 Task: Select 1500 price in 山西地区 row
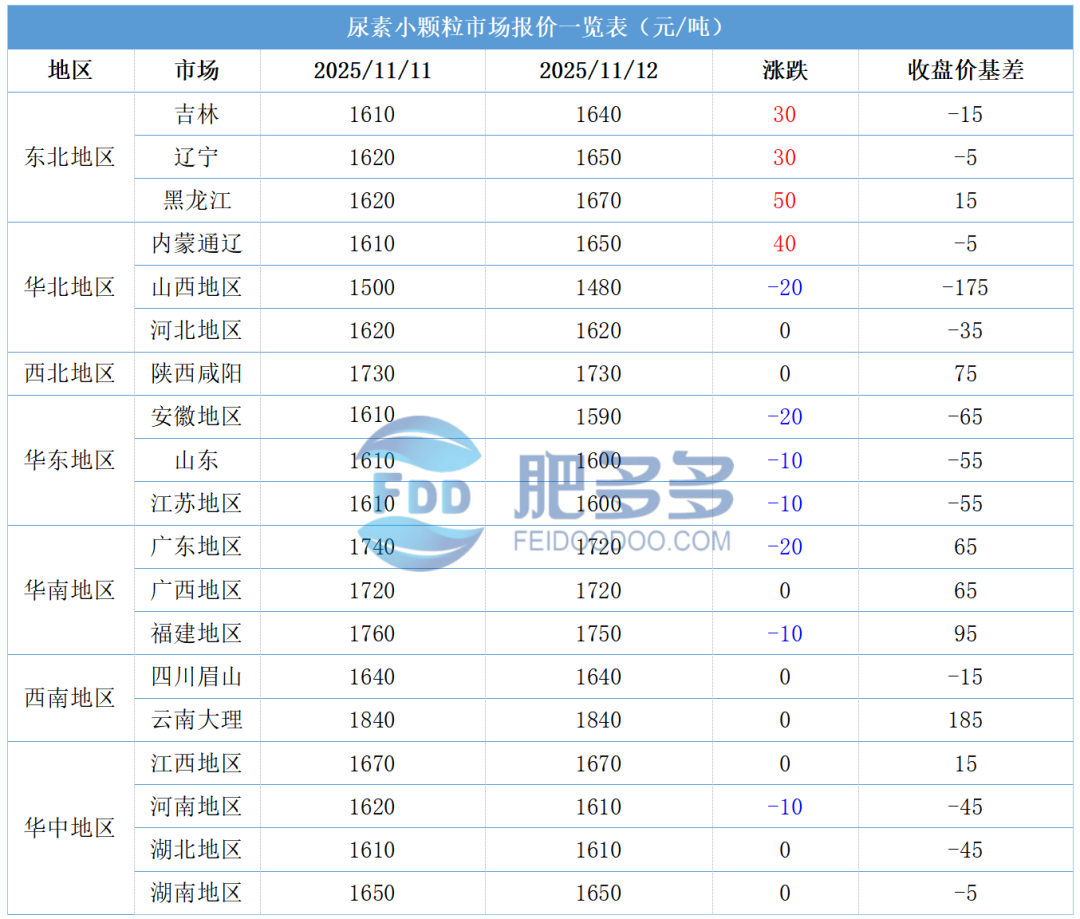(x=372, y=287)
